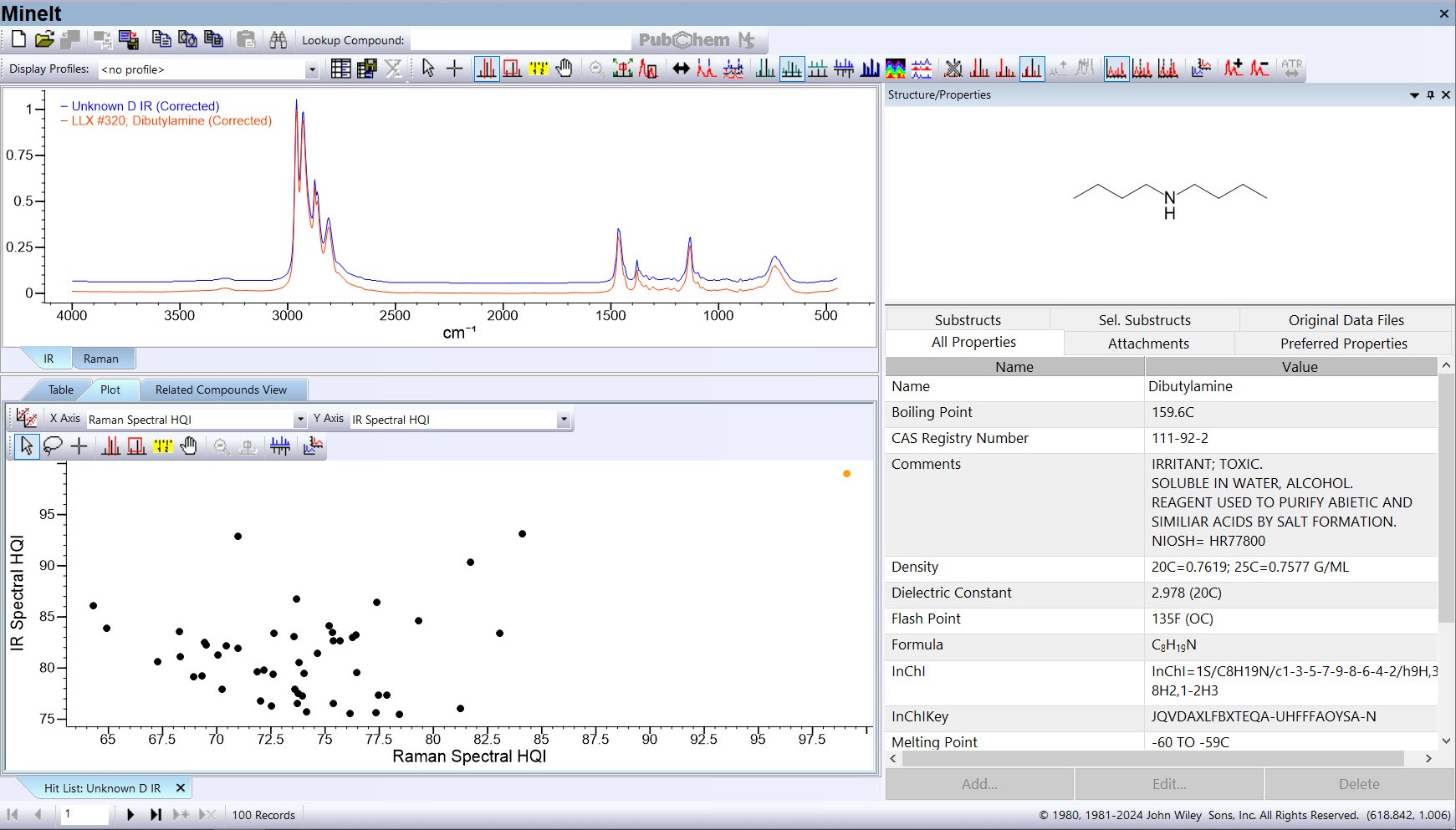Click the binoculars search icon

(278, 40)
